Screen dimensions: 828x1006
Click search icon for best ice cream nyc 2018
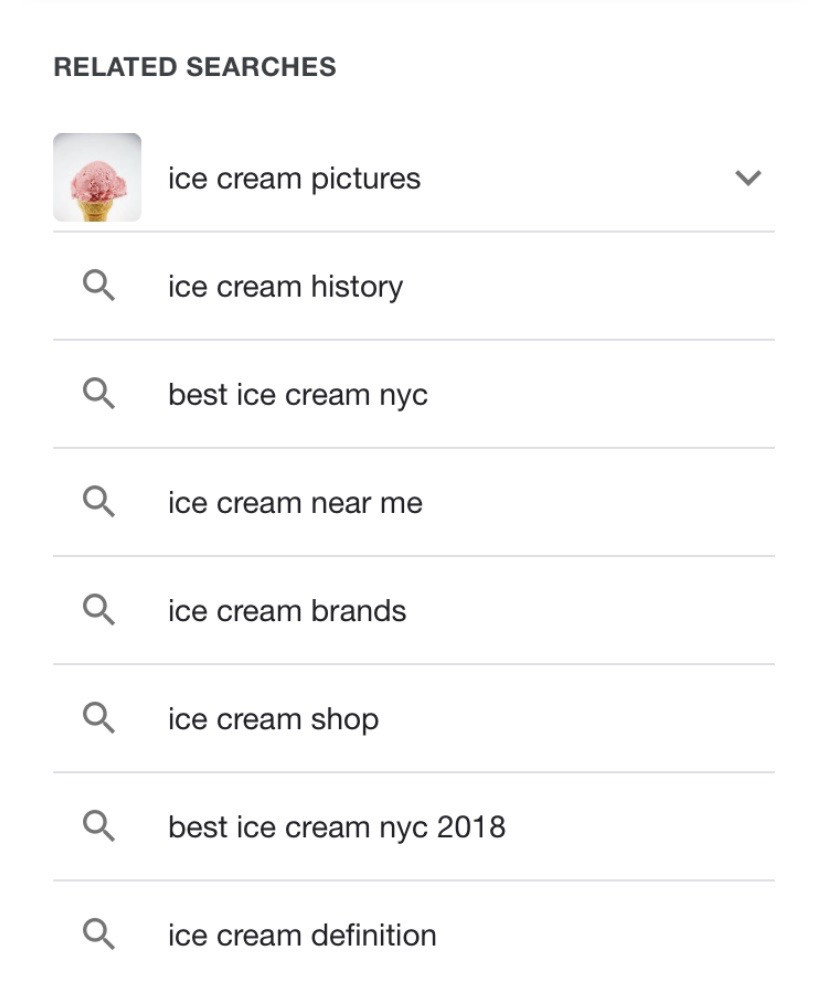pos(99,826)
